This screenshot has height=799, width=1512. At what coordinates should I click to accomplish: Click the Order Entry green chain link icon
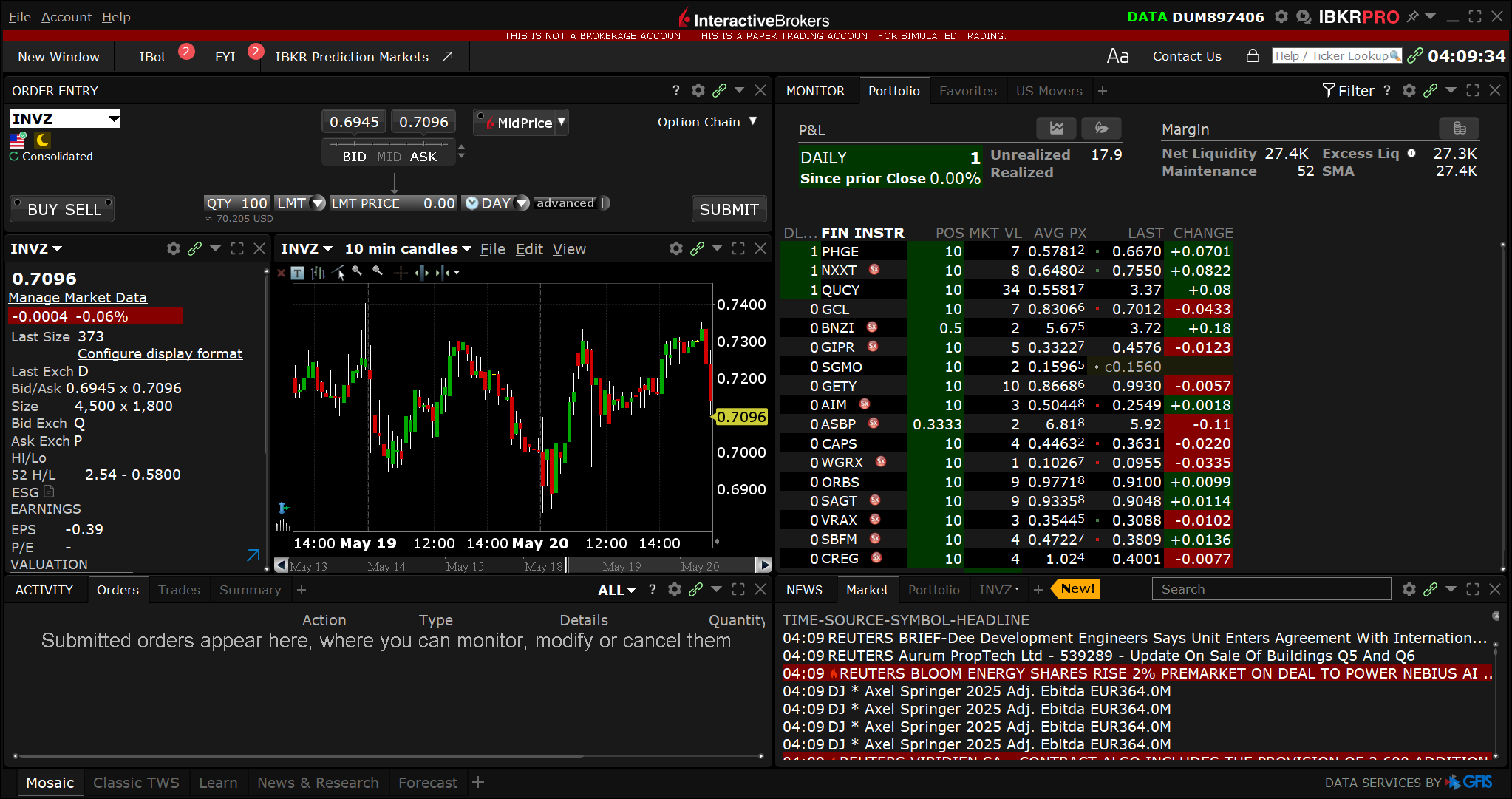click(719, 90)
